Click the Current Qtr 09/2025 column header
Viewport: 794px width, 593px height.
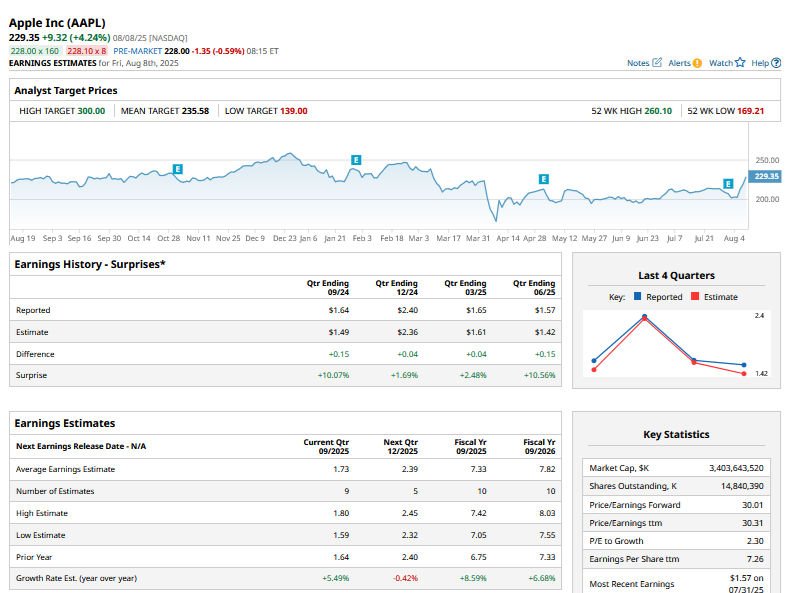[326, 447]
